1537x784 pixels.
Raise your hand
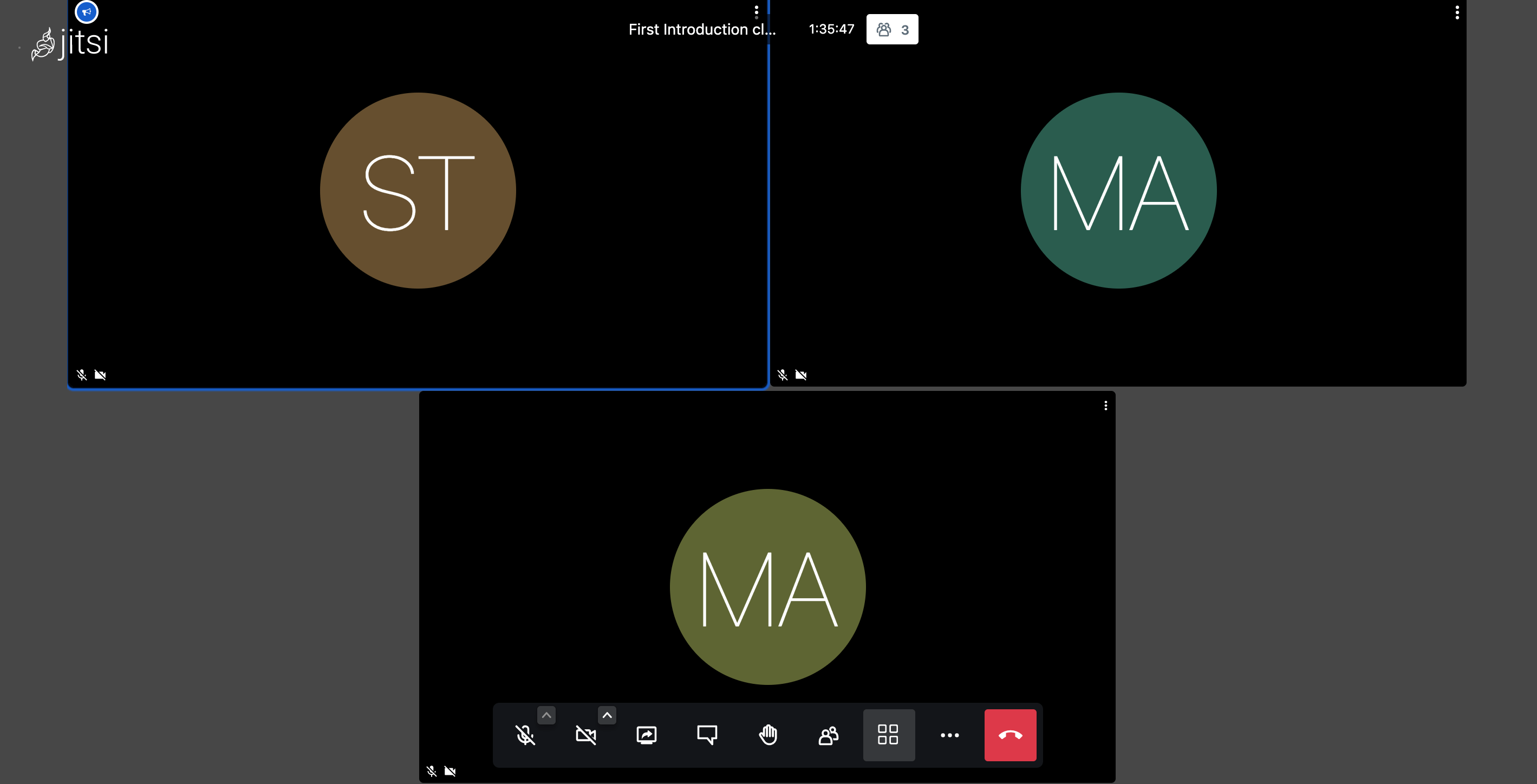coord(768,735)
